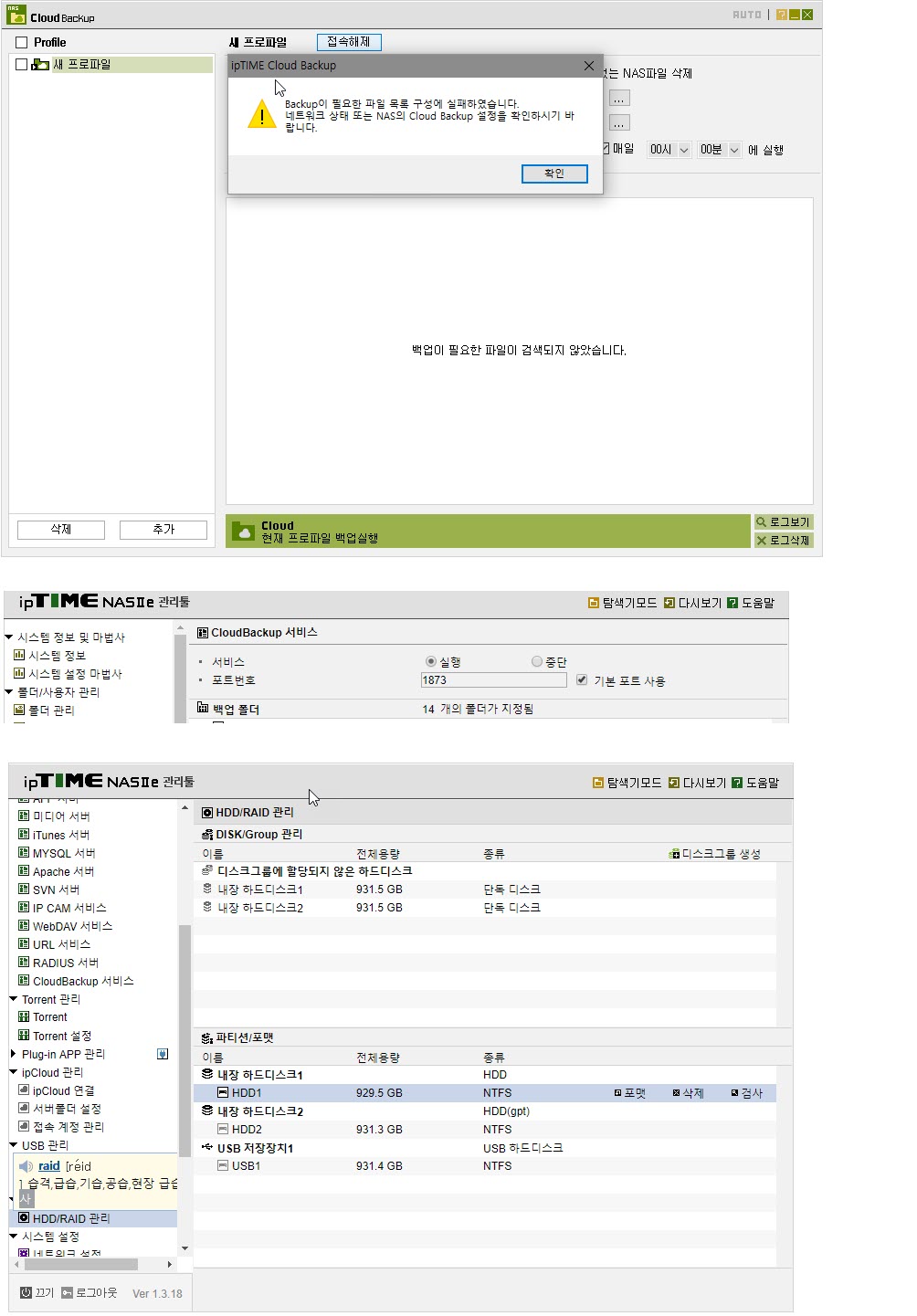The width and height of the screenshot is (917, 1316).
Task: Open 접속 계정 관리 in the tree
Action: point(61,1127)
